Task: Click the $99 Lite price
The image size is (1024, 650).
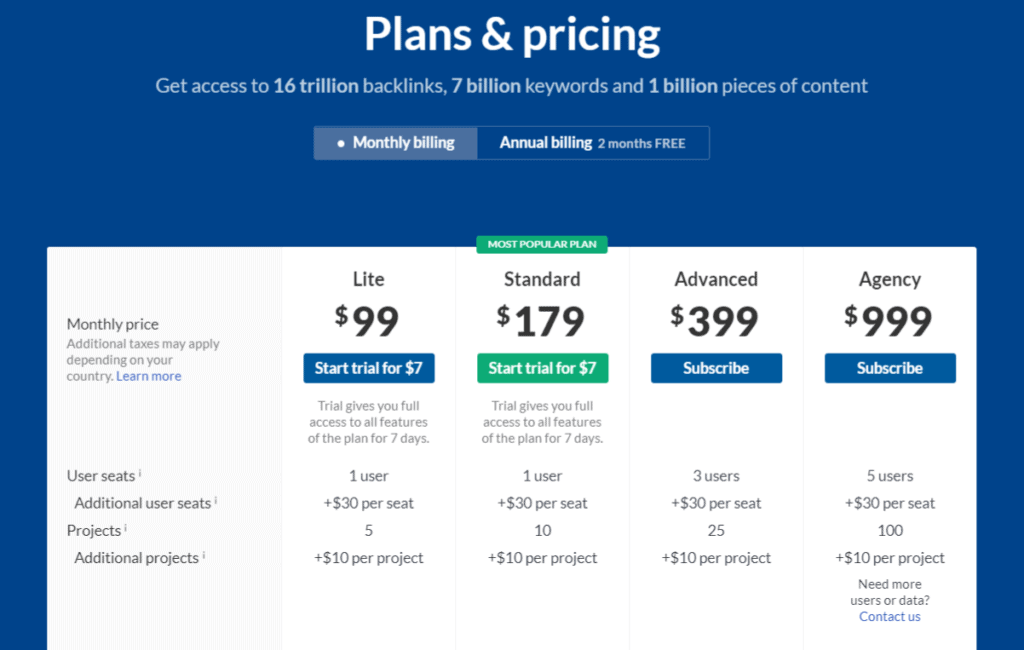Action: pos(367,321)
